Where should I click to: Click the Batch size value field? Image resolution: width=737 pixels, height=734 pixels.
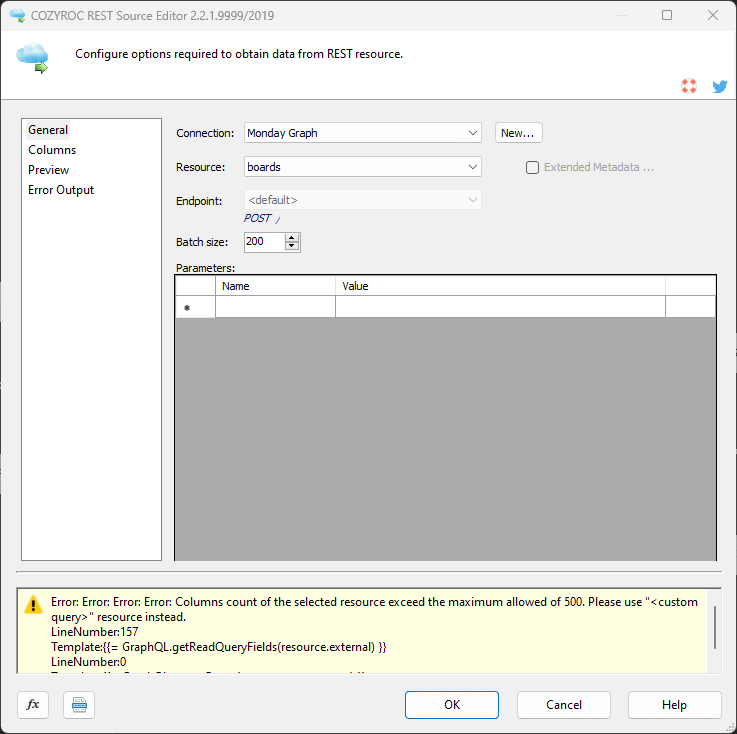pos(265,242)
